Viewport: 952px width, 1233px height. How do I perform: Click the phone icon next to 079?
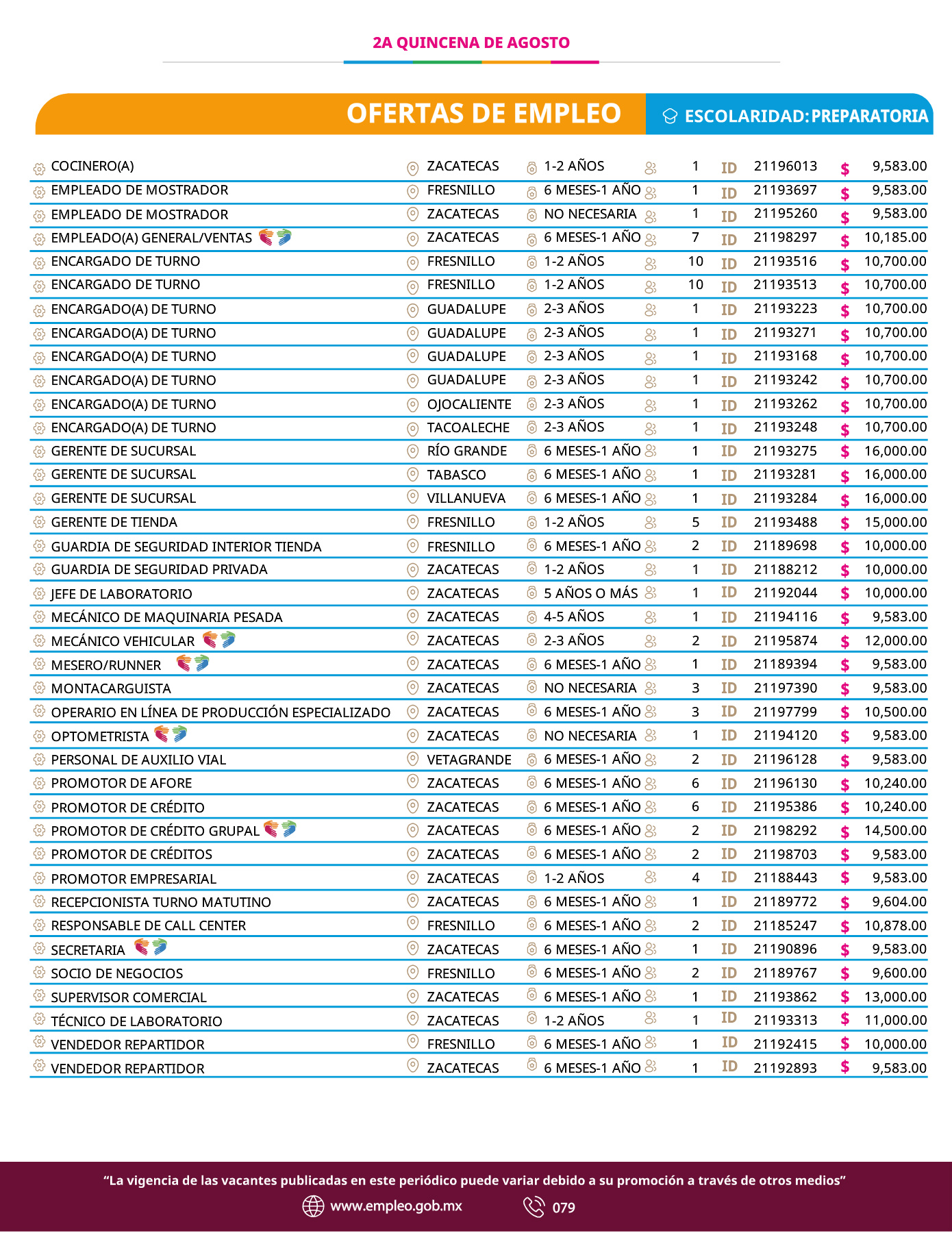coord(534,1207)
